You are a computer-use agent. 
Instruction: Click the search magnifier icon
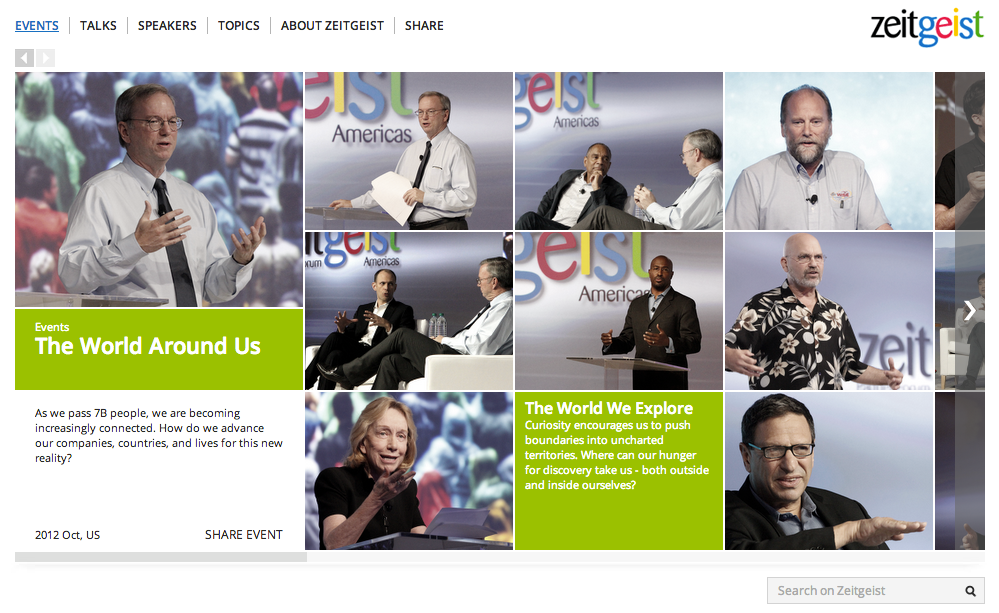point(970,591)
